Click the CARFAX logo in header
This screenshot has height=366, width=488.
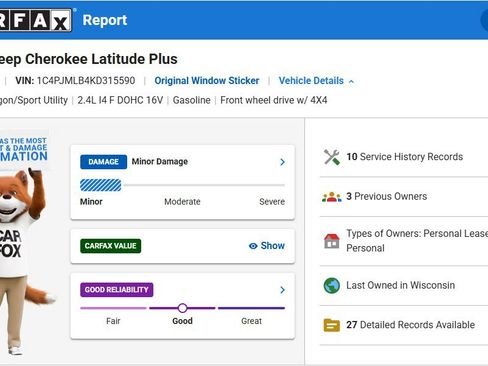coord(35,20)
